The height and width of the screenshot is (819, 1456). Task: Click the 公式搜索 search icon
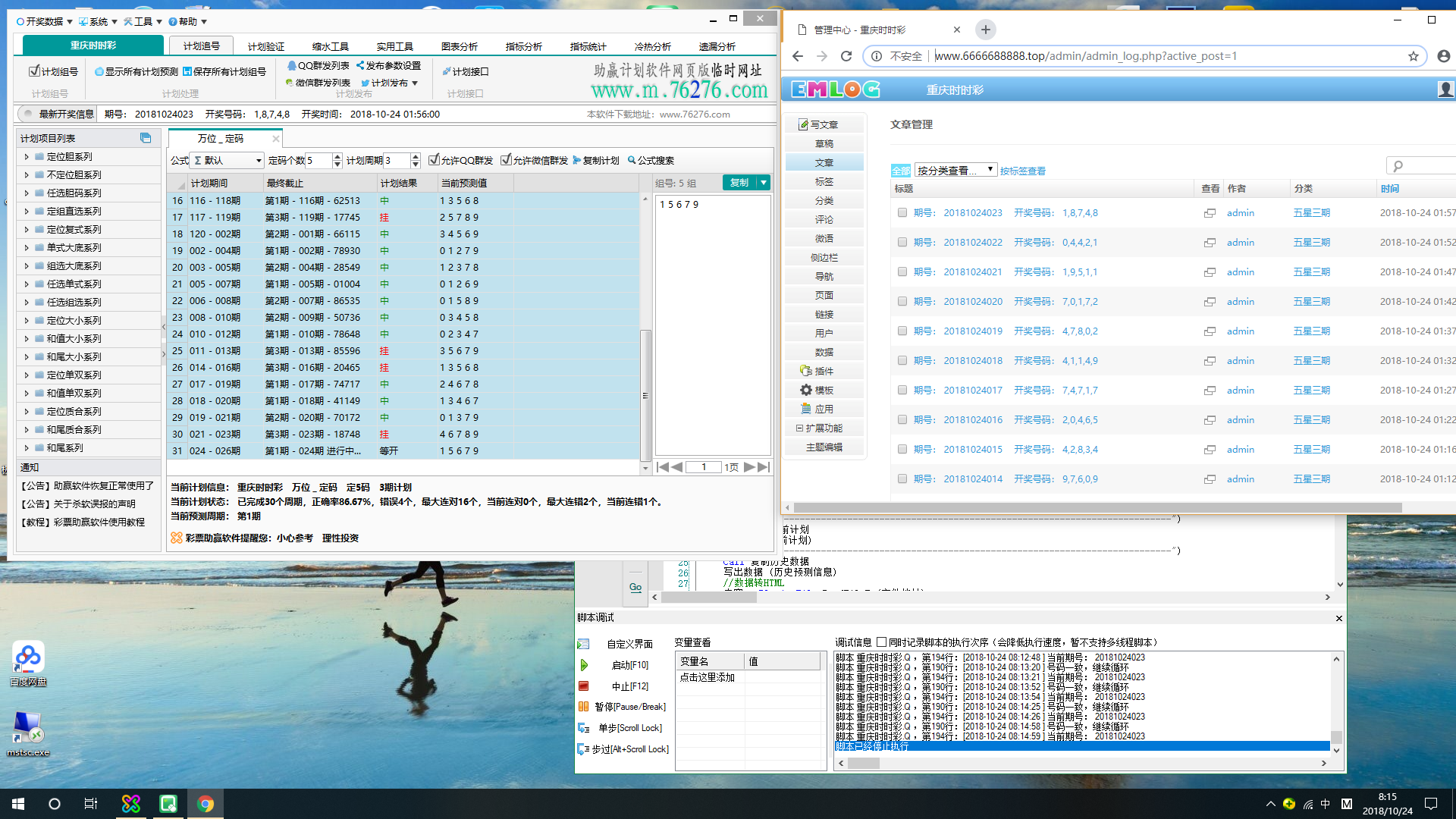point(632,161)
